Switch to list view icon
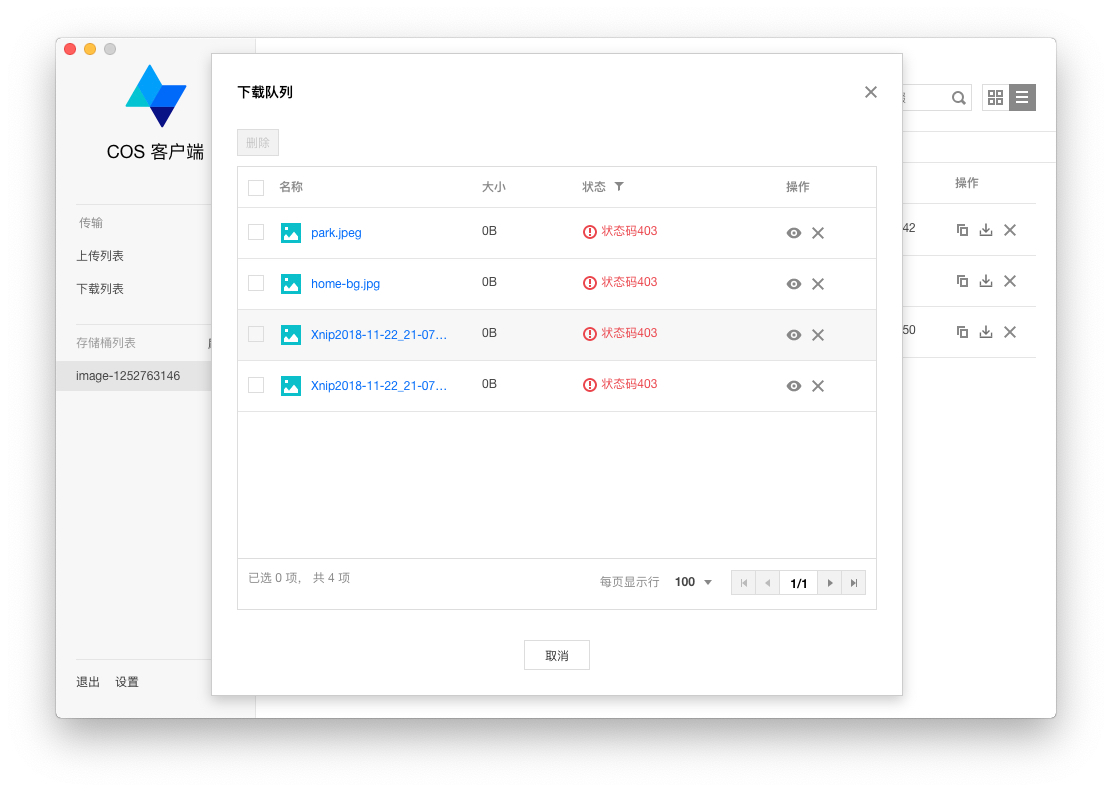Viewport: 1112px width, 792px height. point(1022,97)
